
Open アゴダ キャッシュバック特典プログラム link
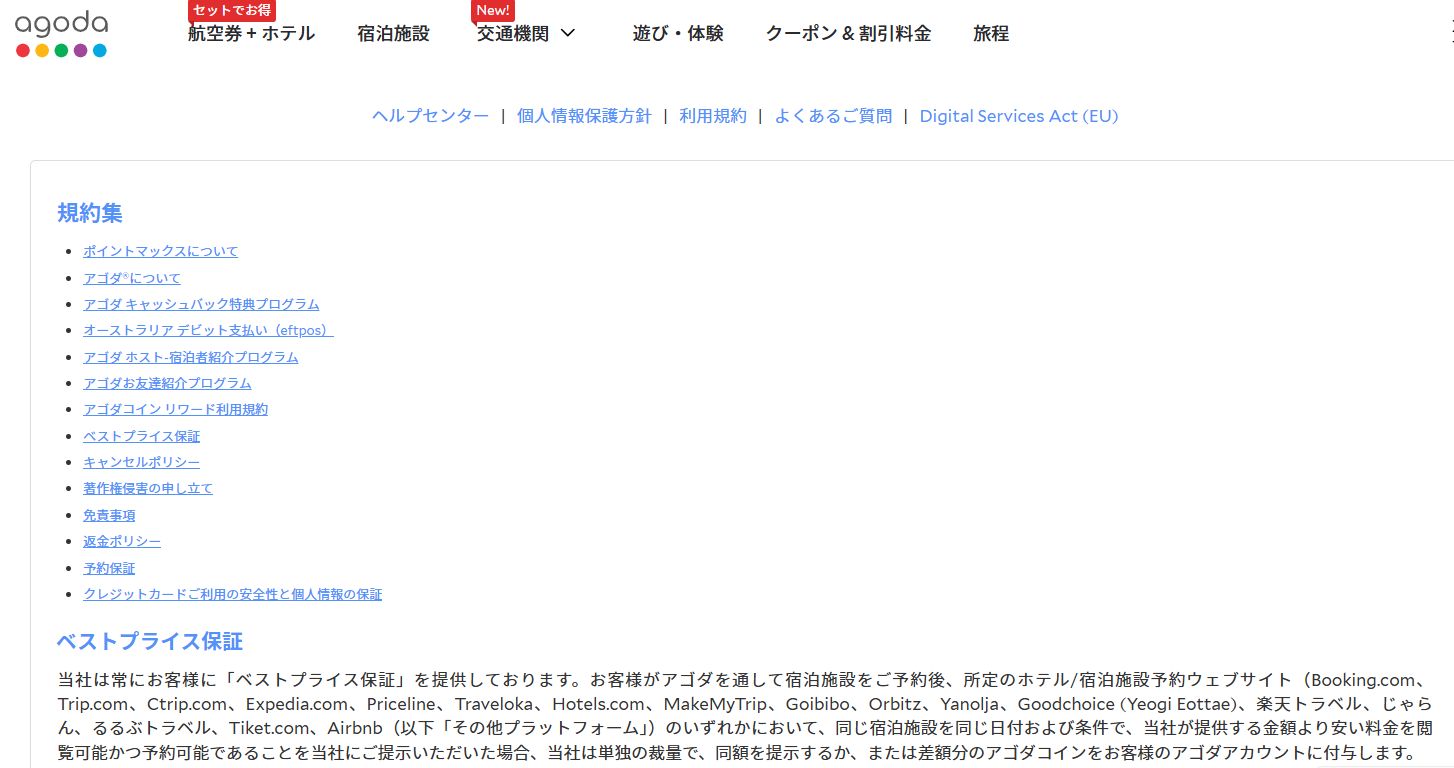tap(201, 304)
